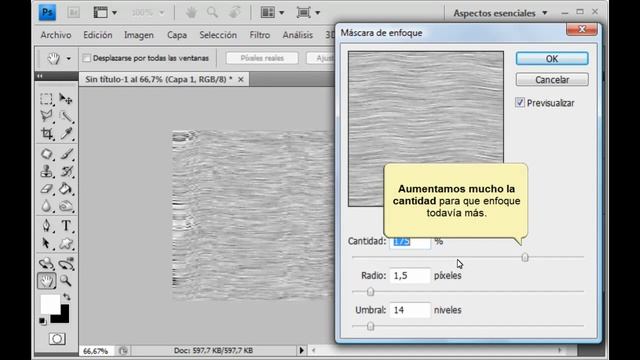The image size is (640, 360).
Task: Click the Photoshop Ps logo icon
Action: (47, 13)
